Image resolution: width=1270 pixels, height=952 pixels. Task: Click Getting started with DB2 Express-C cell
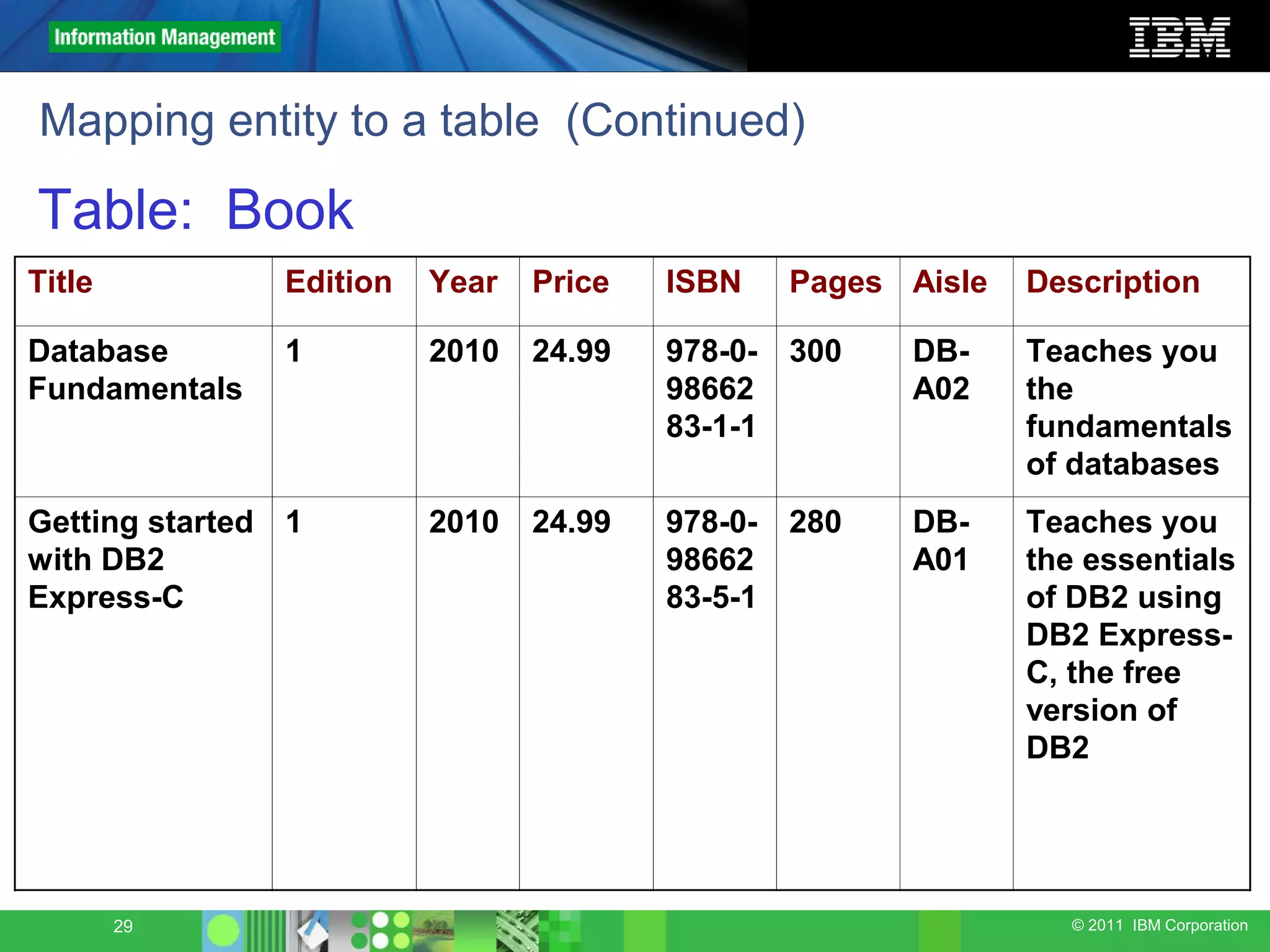(140, 559)
